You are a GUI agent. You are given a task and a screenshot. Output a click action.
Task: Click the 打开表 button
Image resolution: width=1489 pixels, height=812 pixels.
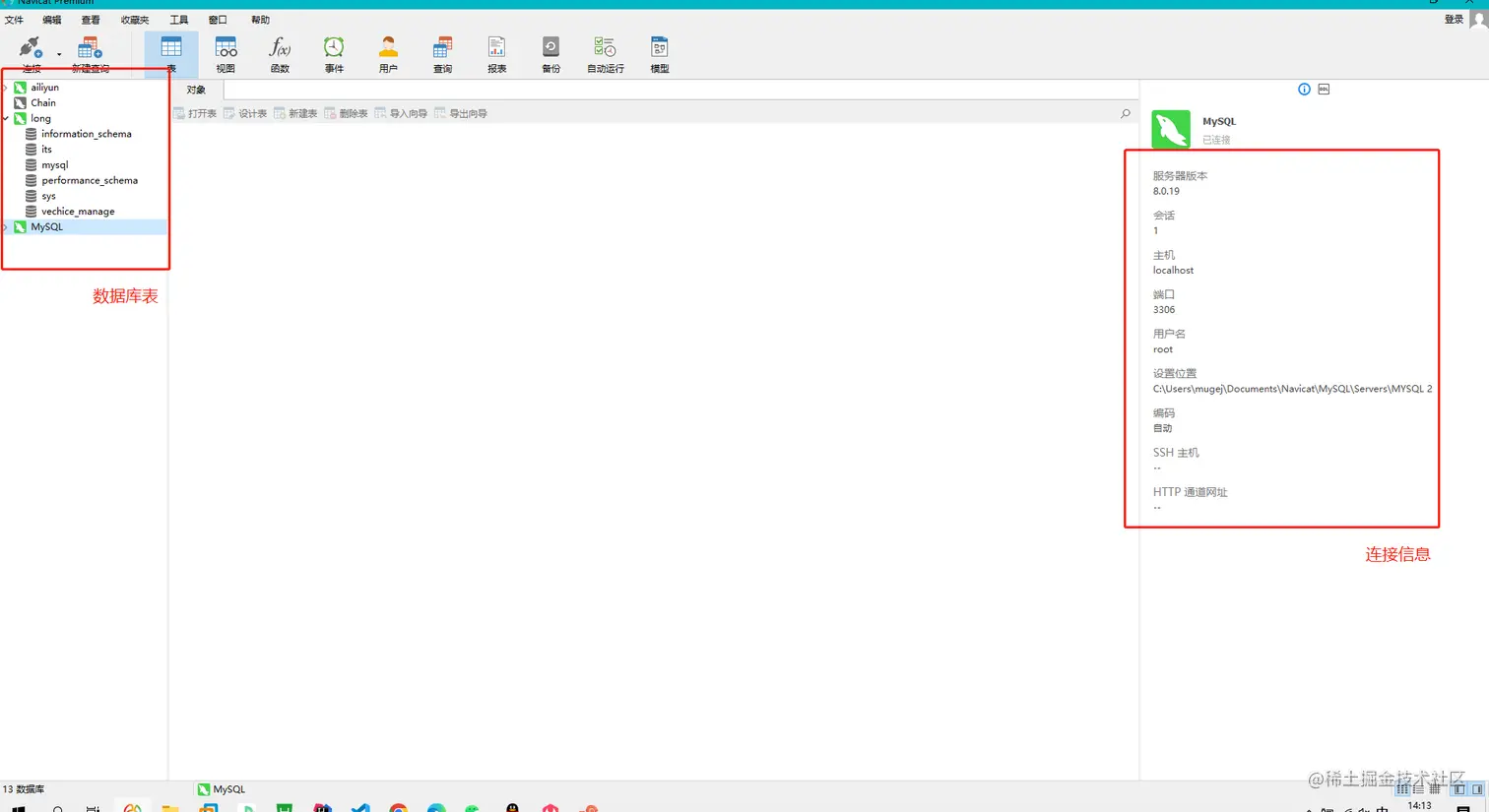195,114
